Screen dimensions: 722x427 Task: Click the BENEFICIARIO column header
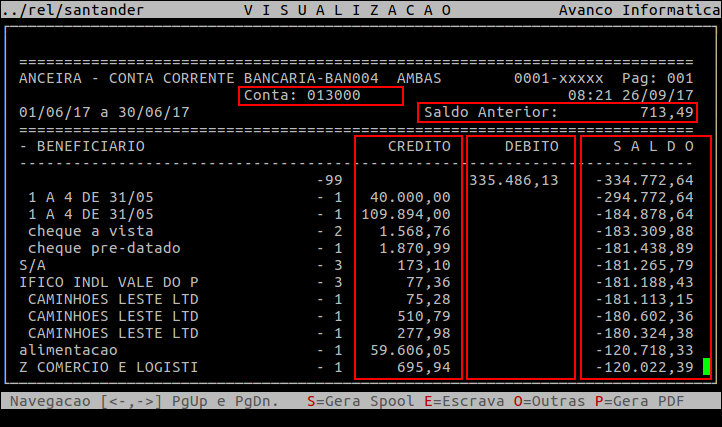[82, 146]
